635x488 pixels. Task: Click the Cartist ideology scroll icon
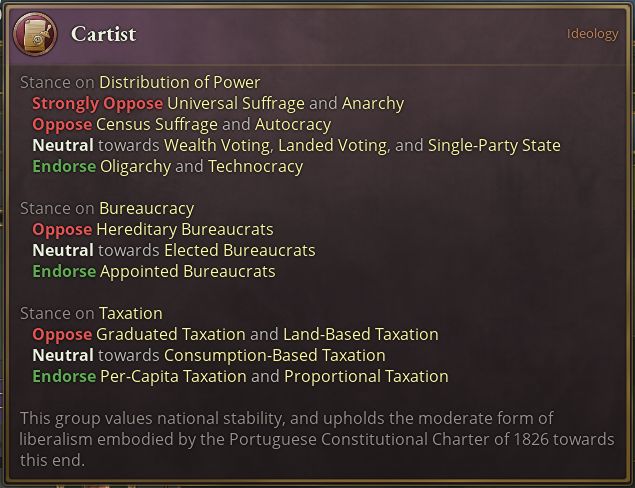coord(35,34)
